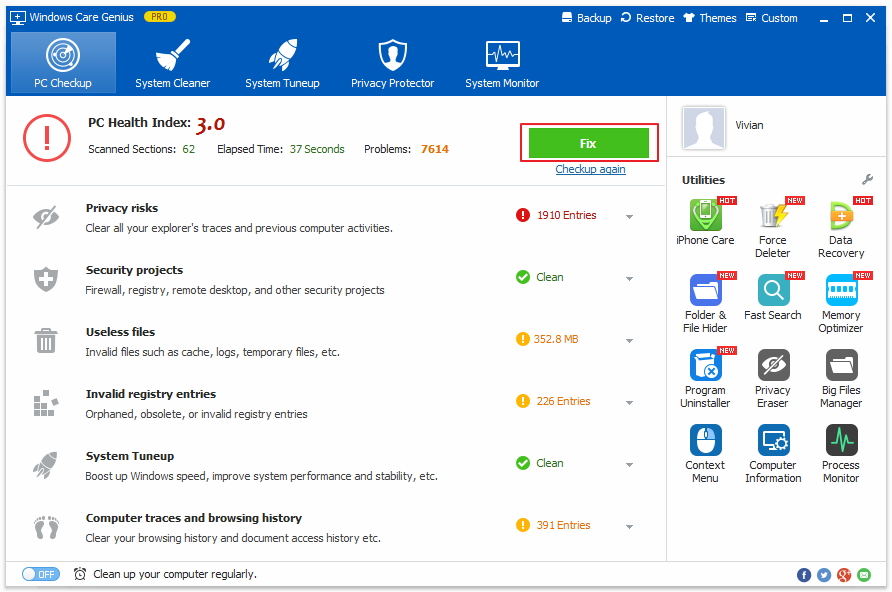Click Backup in the title bar
The height and width of the screenshot is (592, 892).
click(x=587, y=18)
